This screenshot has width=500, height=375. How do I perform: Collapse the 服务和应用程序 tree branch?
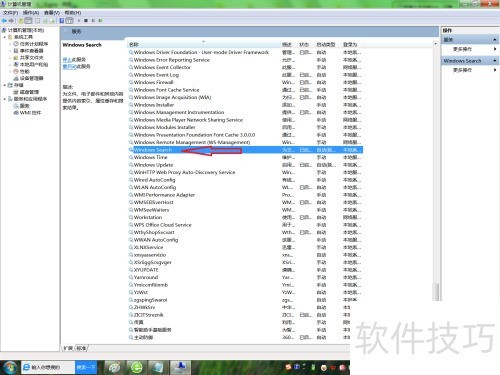pos(5,99)
